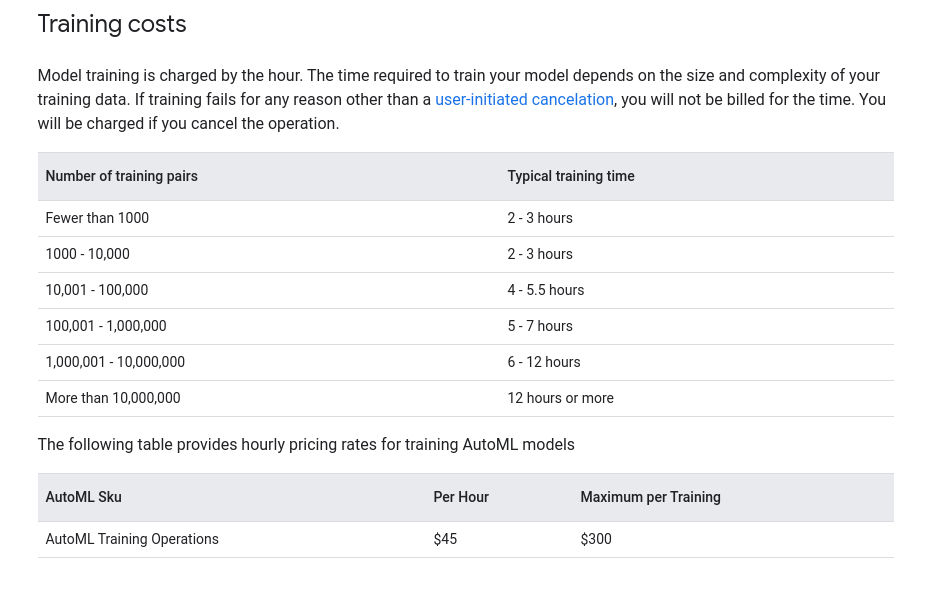Click the 6 - 12 hours value
The width and height of the screenshot is (929, 601).
point(544,362)
